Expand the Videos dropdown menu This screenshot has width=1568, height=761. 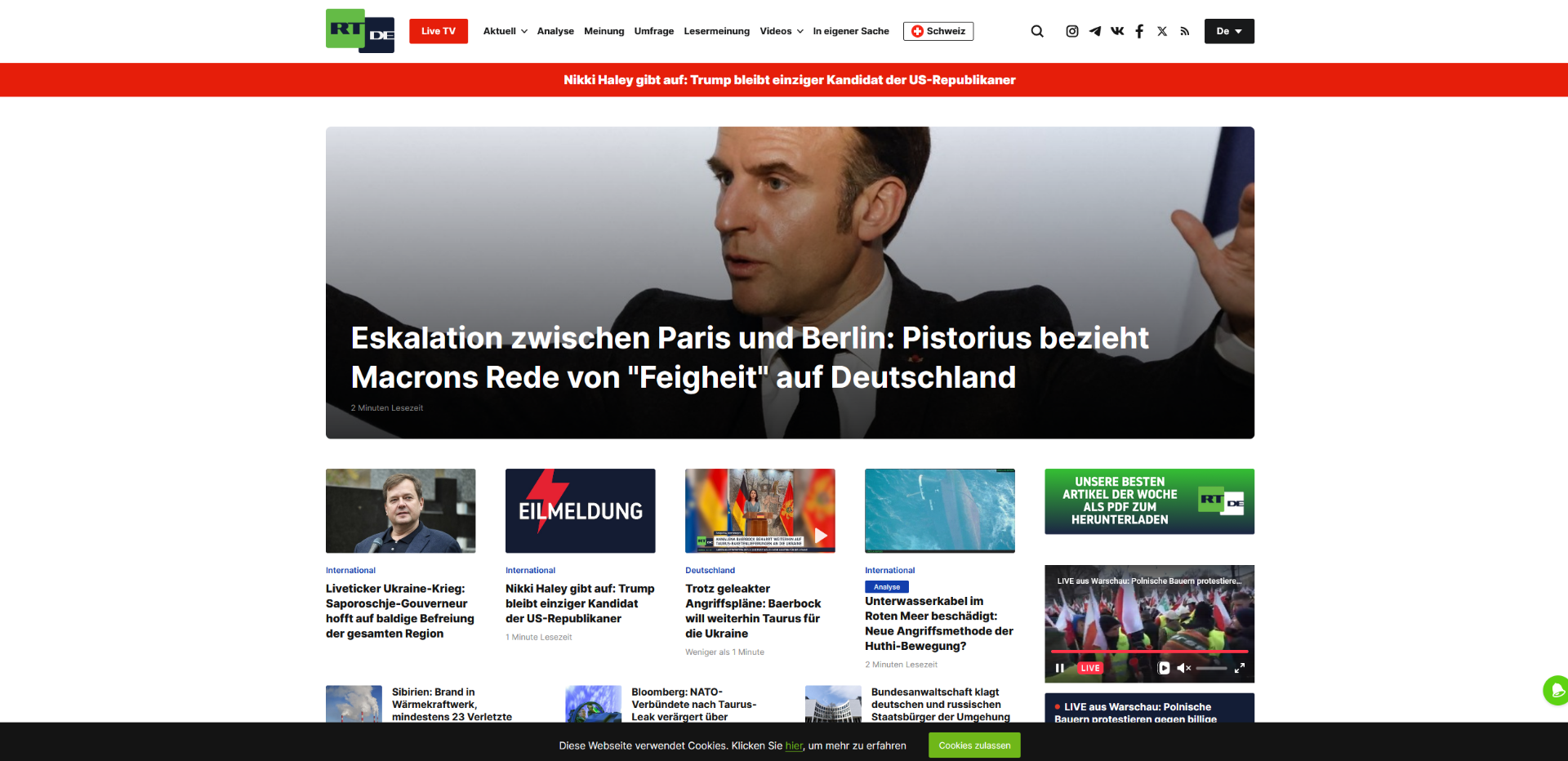782,31
